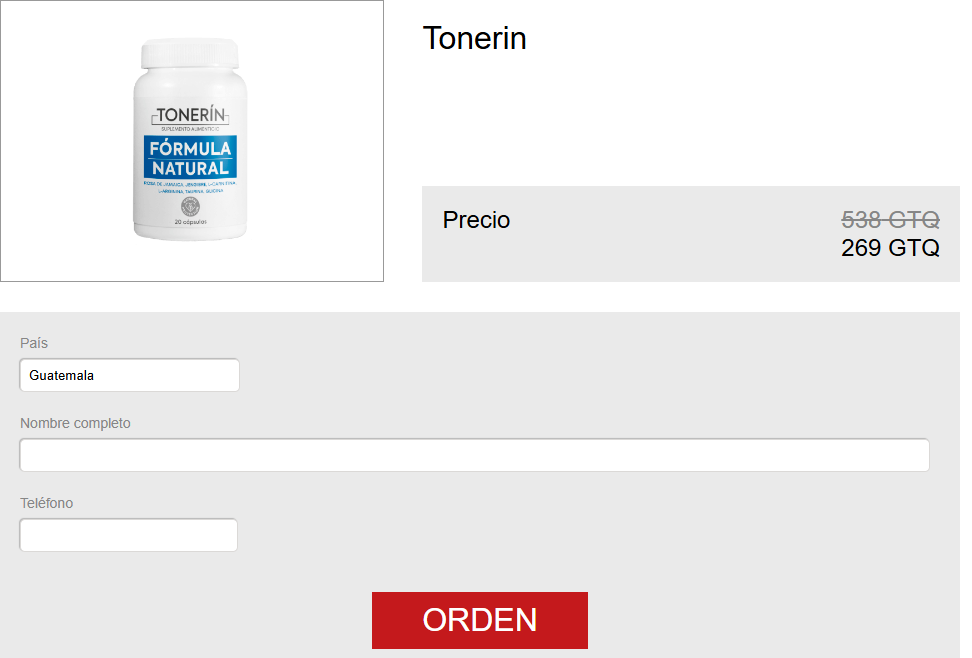972x658 pixels.
Task: Click the País field label
Action: point(33,343)
